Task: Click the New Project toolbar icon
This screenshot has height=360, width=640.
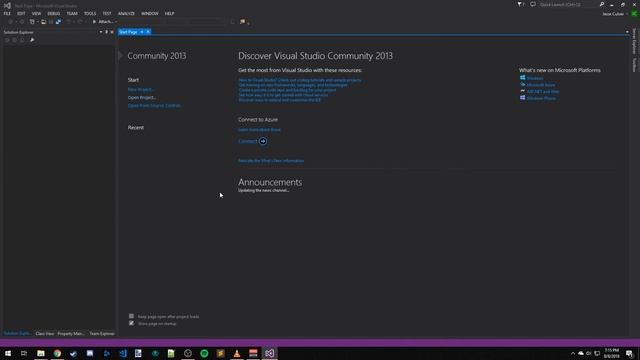Action: tap(32, 22)
